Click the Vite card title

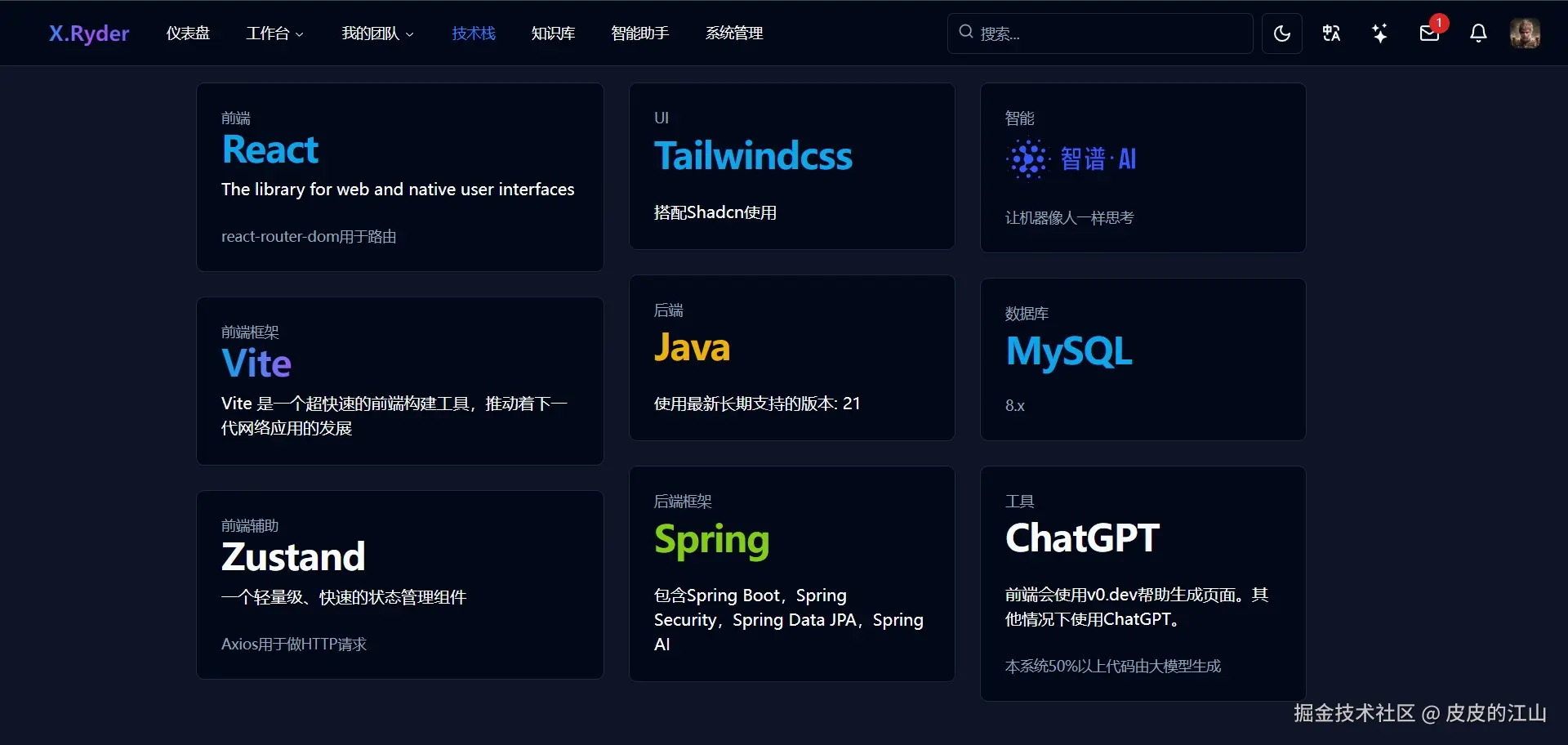256,364
